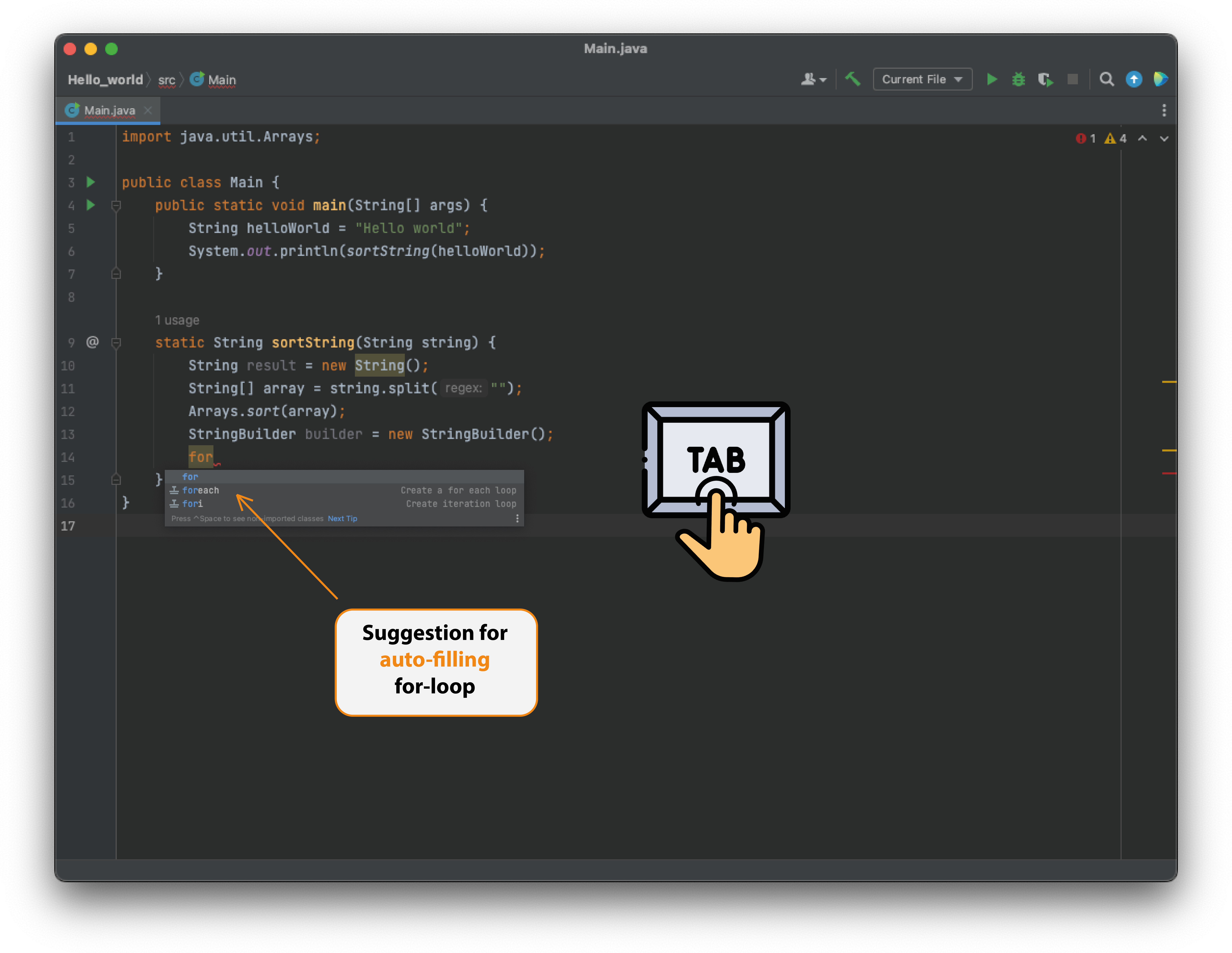Select the Main.java editor tab
Viewport: 1232px width, 953px height.
click(x=108, y=111)
